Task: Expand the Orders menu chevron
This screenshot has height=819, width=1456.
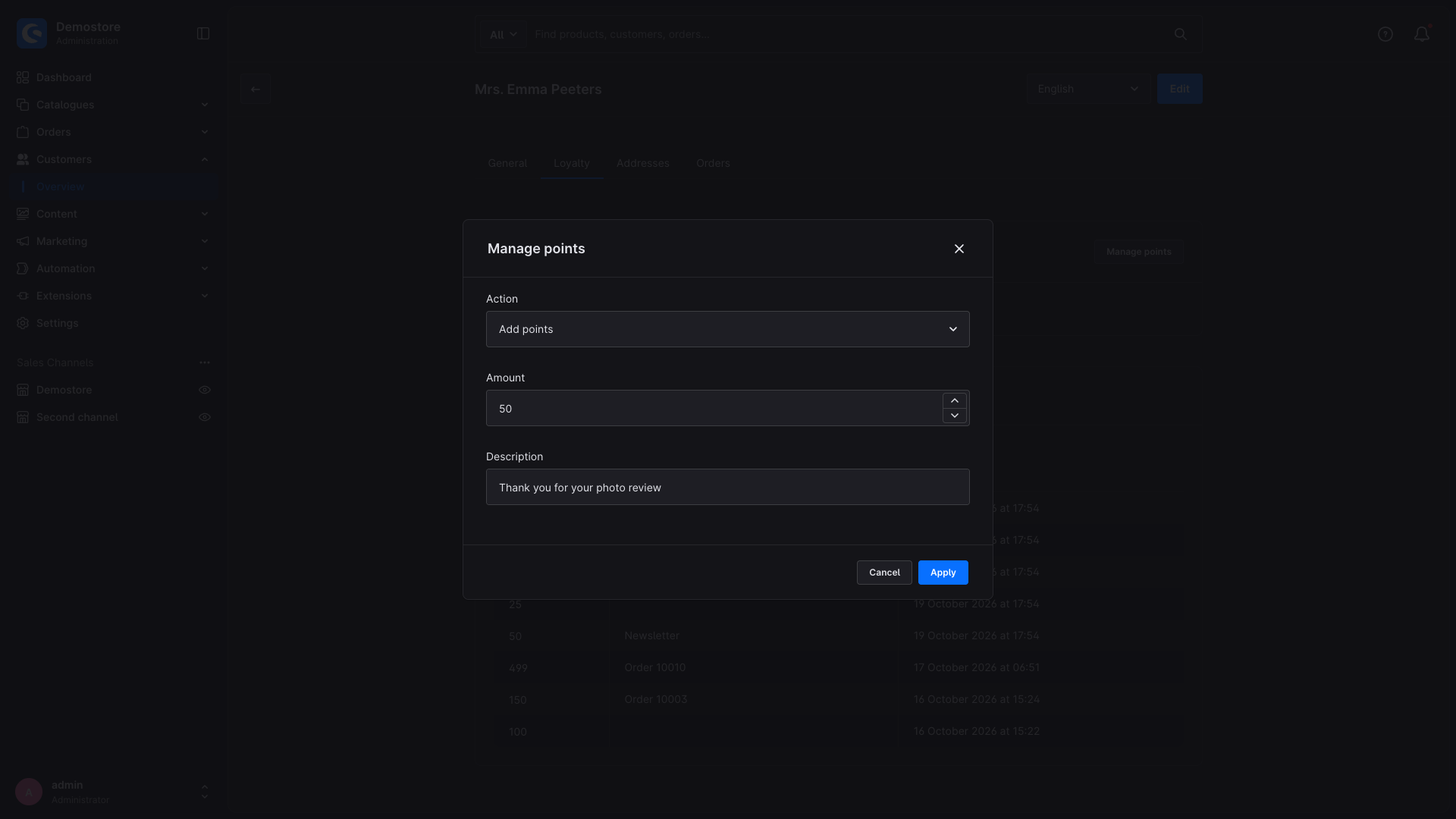Action: pos(205,132)
